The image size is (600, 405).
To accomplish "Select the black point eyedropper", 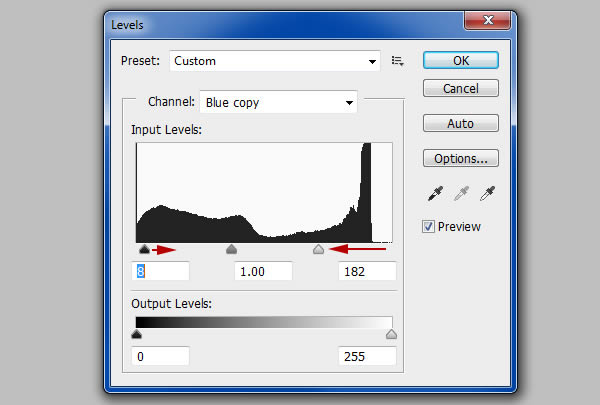I will (x=435, y=194).
